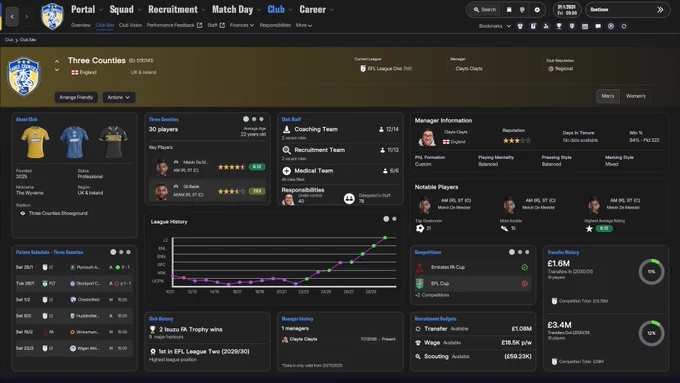The image size is (680, 383).
Task: Expand the Squad menu chevron
Action: (x=140, y=10)
